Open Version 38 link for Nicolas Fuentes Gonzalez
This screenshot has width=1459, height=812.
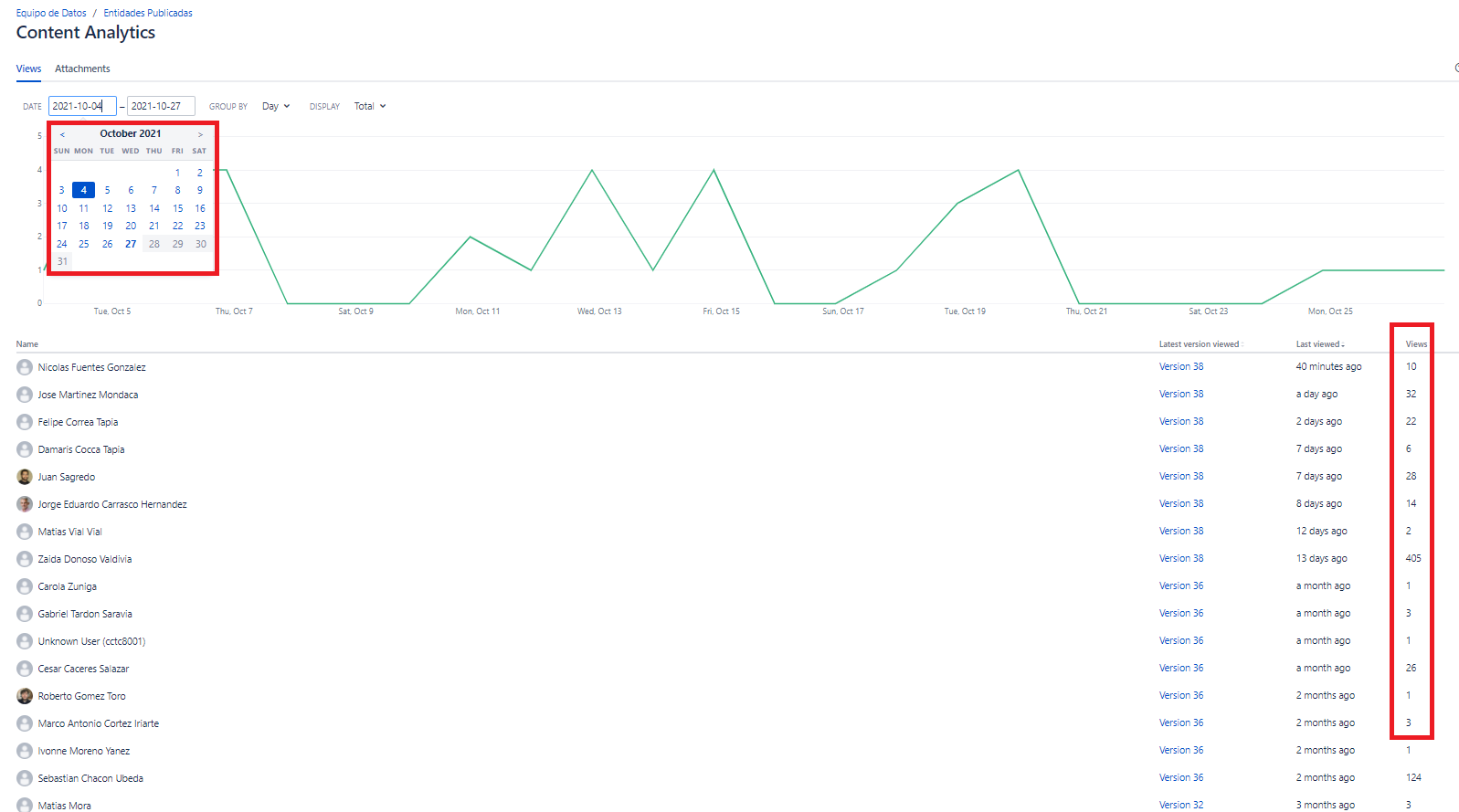1181,366
